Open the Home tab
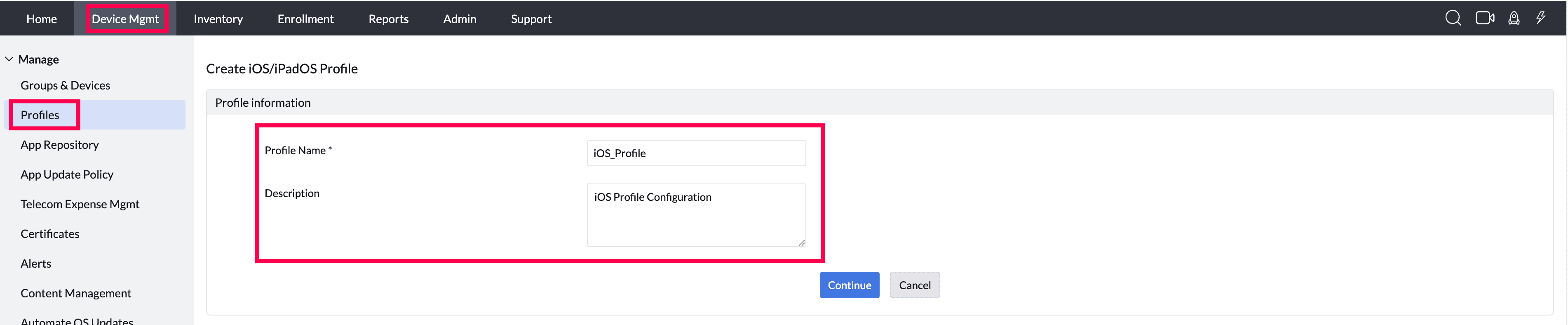Viewport: 1568px width, 325px height. pos(41,19)
